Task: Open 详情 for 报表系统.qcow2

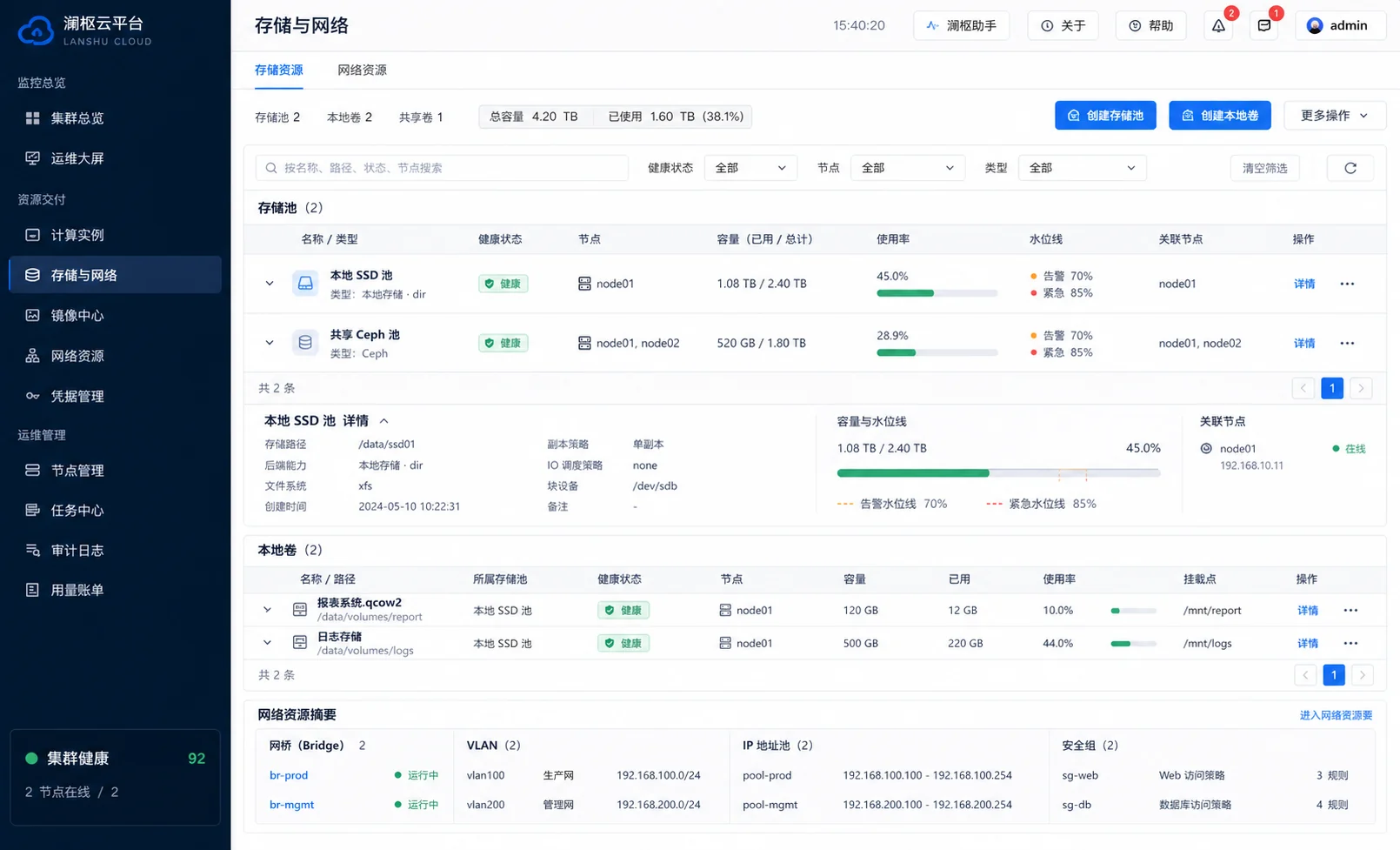Action: [1308, 611]
